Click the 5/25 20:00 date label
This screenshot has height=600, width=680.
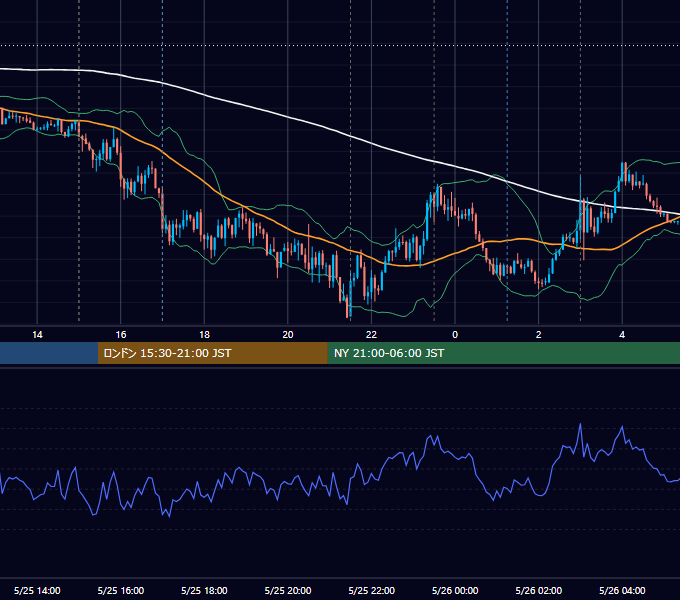click(288, 590)
